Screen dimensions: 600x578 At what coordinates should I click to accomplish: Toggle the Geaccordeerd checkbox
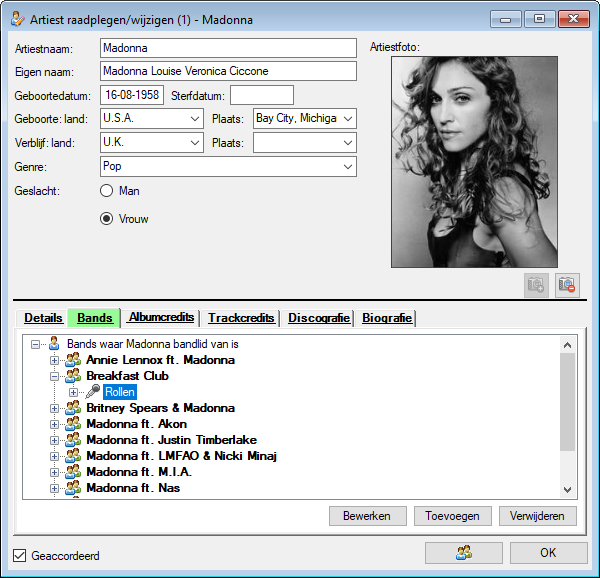20,555
